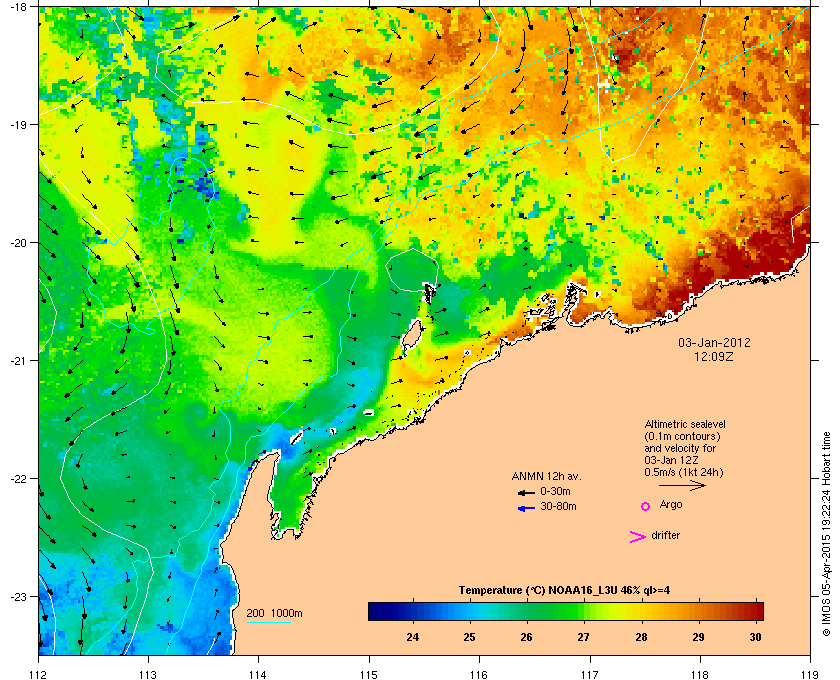Click longitude axis label 119
The height and width of the screenshot is (680, 840).
[x=809, y=675]
